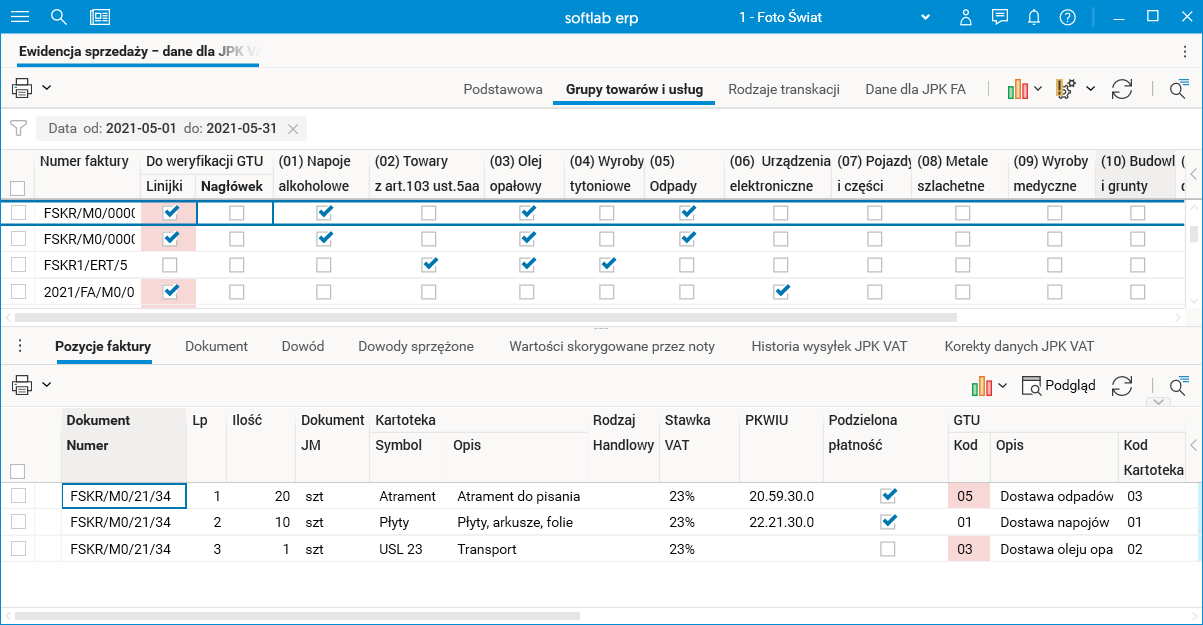Click the filter funnel icon
1203x625 pixels.
18,128
